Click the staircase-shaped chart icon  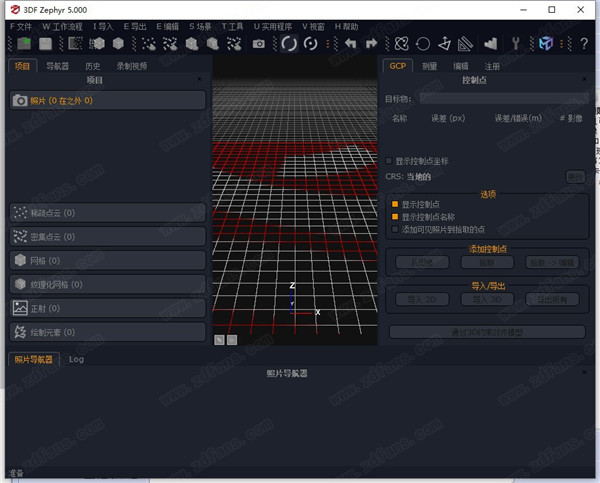(490, 44)
